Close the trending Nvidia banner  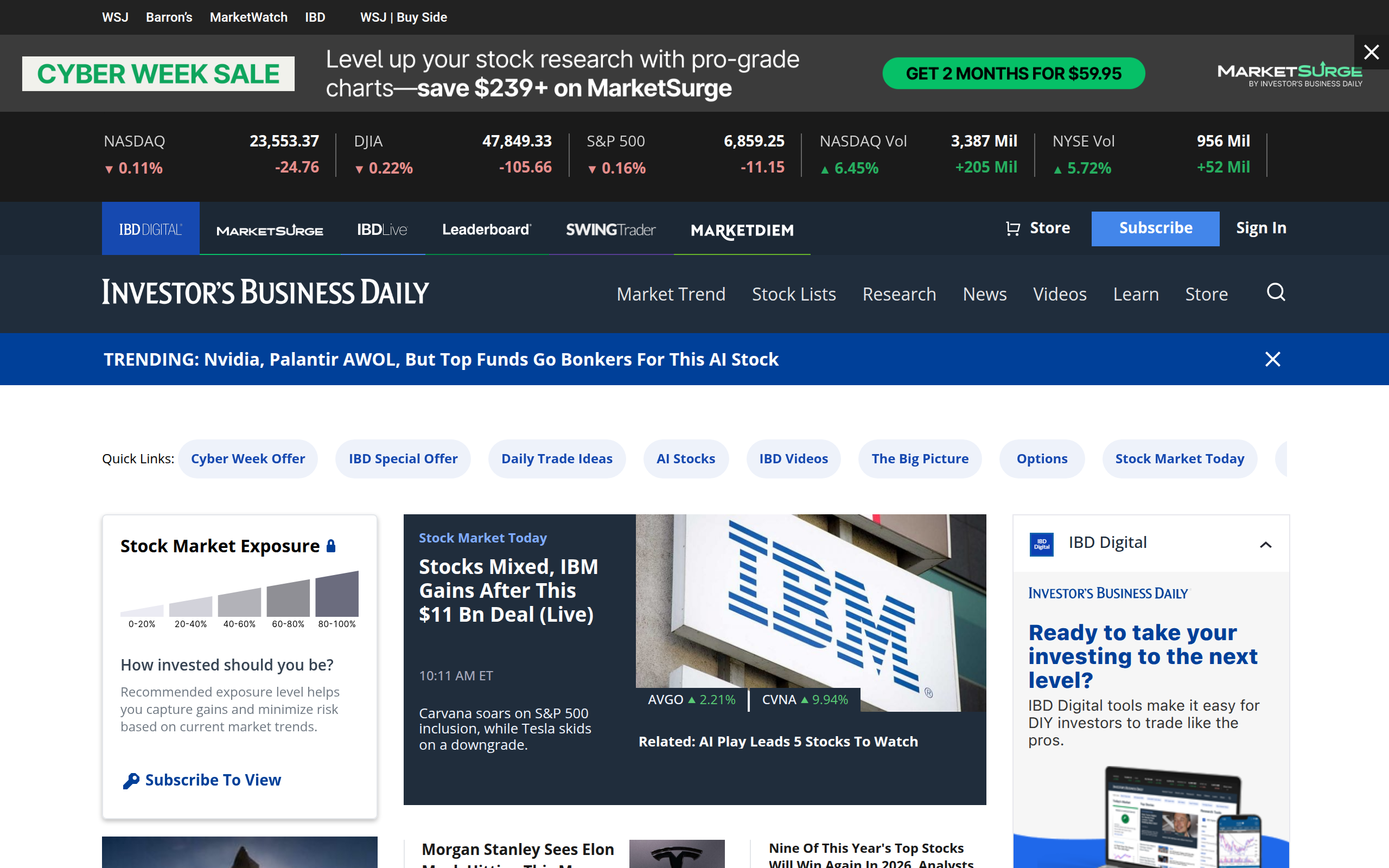[1272, 359]
